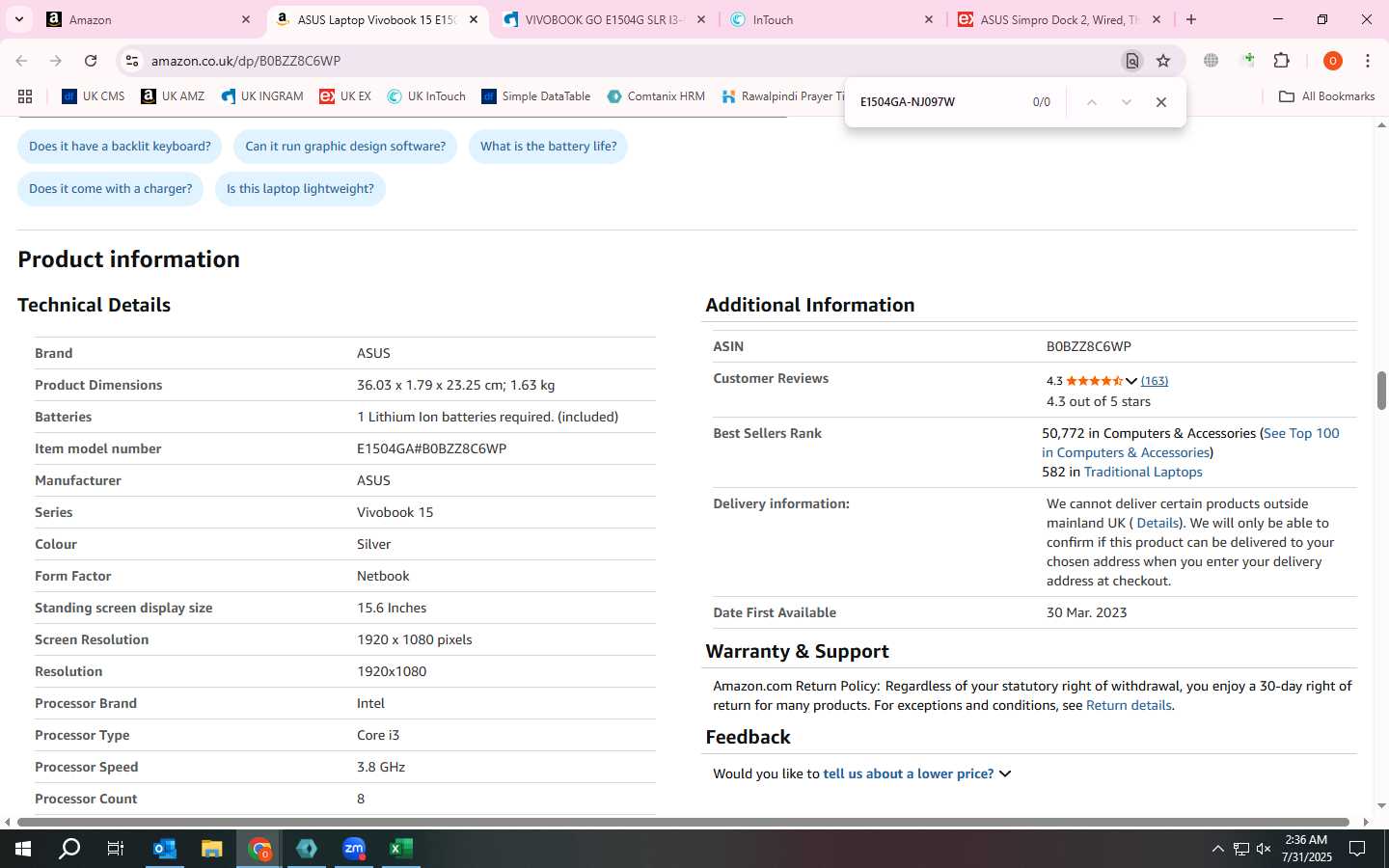1389x868 pixels.
Task: Ask 'Does it have a backlit keyboard?'
Action: pos(120,147)
